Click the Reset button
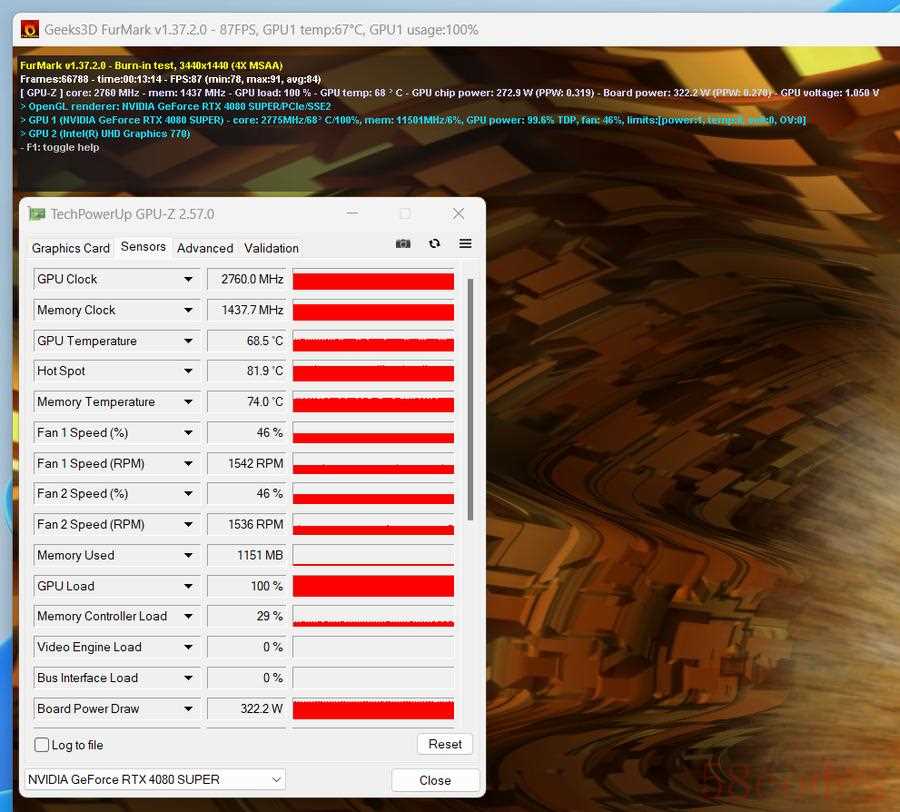 pos(445,744)
